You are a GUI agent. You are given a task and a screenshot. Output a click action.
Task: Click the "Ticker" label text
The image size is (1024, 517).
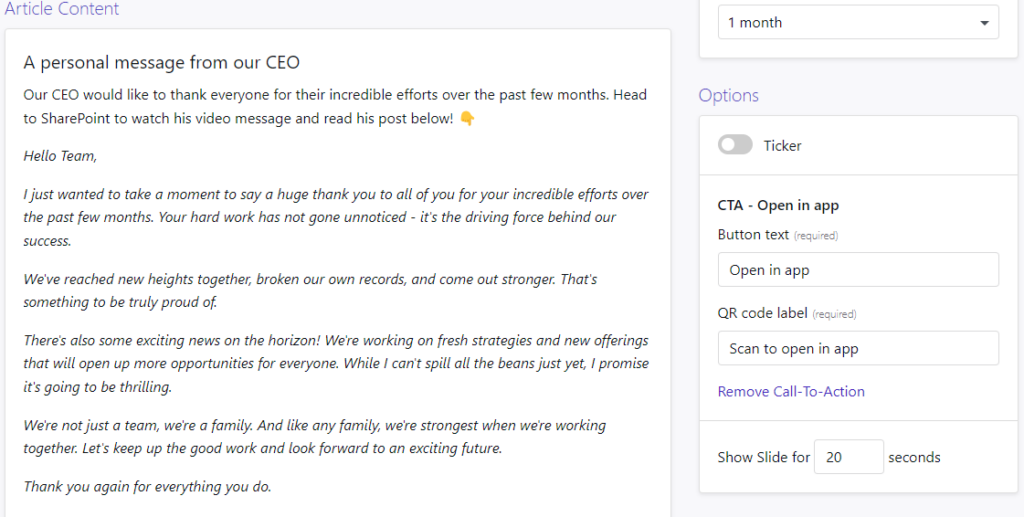point(782,146)
